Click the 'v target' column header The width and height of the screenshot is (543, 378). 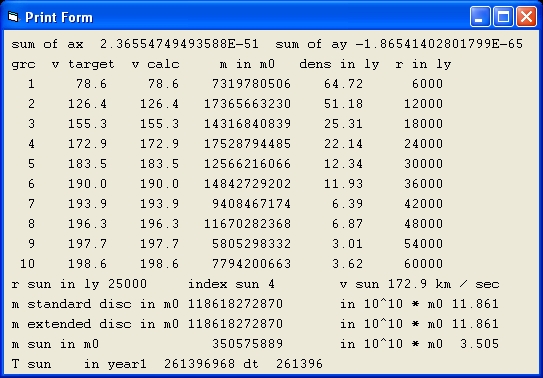click(83, 64)
